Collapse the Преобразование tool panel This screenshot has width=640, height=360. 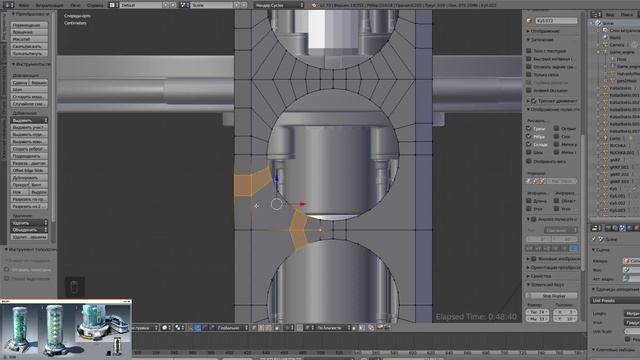pyautogui.click(x=30, y=14)
